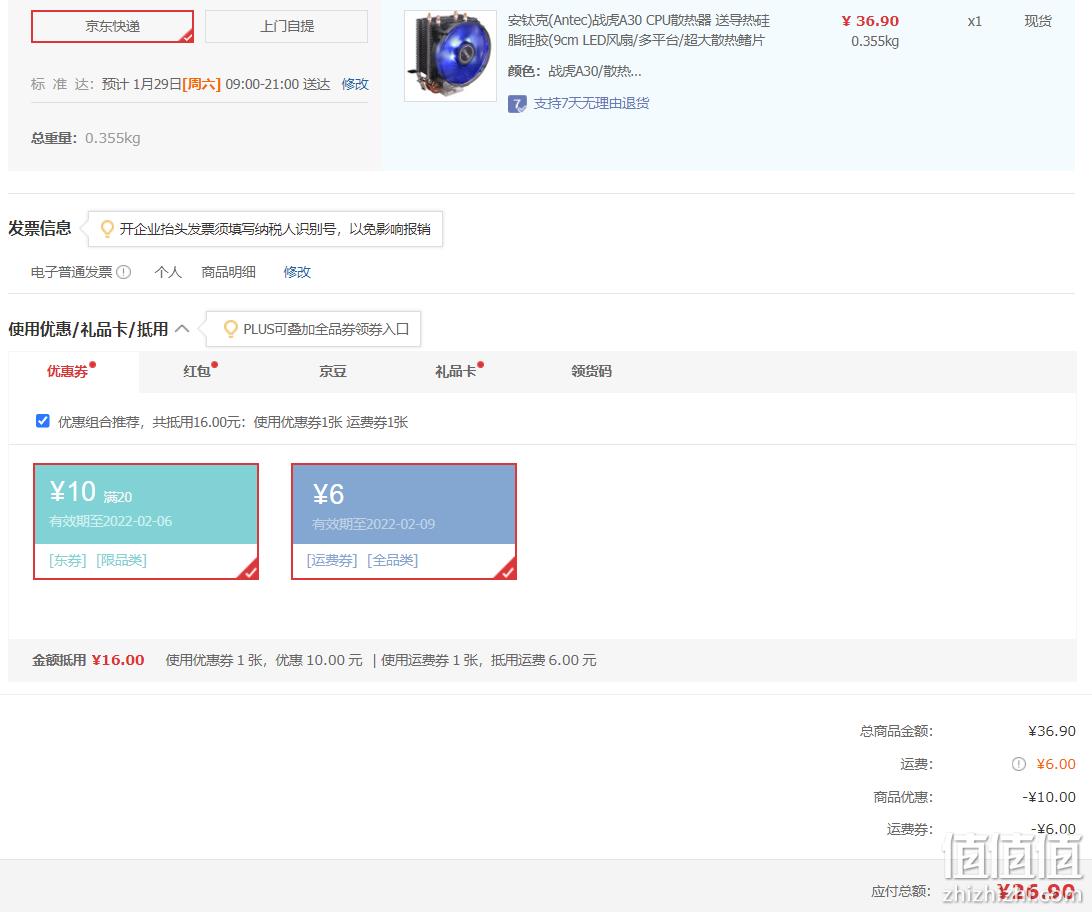Switch to the 礼品卡 tab
The width and height of the screenshot is (1092, 912).
click(x=456, y=371)
